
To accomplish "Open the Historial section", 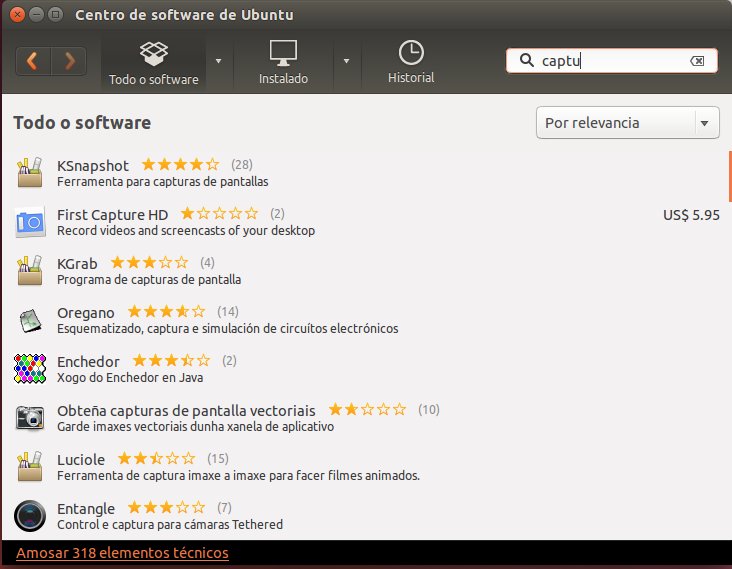I will coord(411,63).
